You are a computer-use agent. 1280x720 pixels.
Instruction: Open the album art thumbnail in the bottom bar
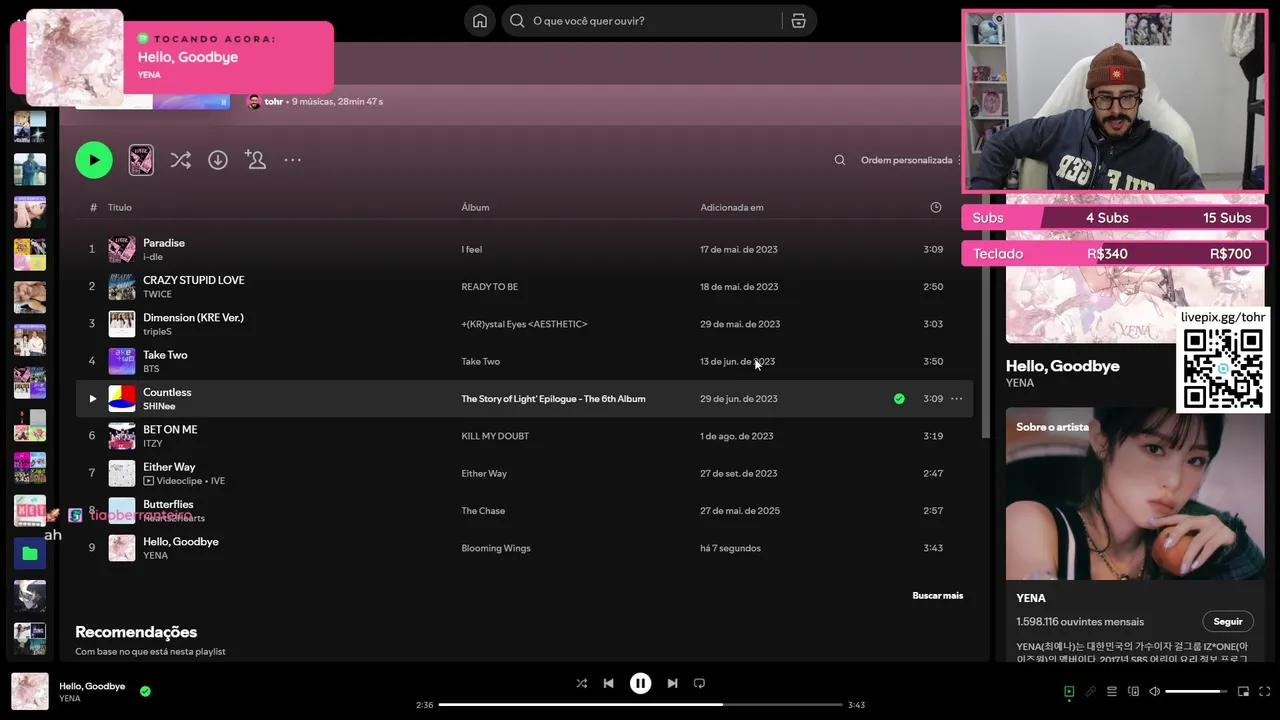[30, 691]
